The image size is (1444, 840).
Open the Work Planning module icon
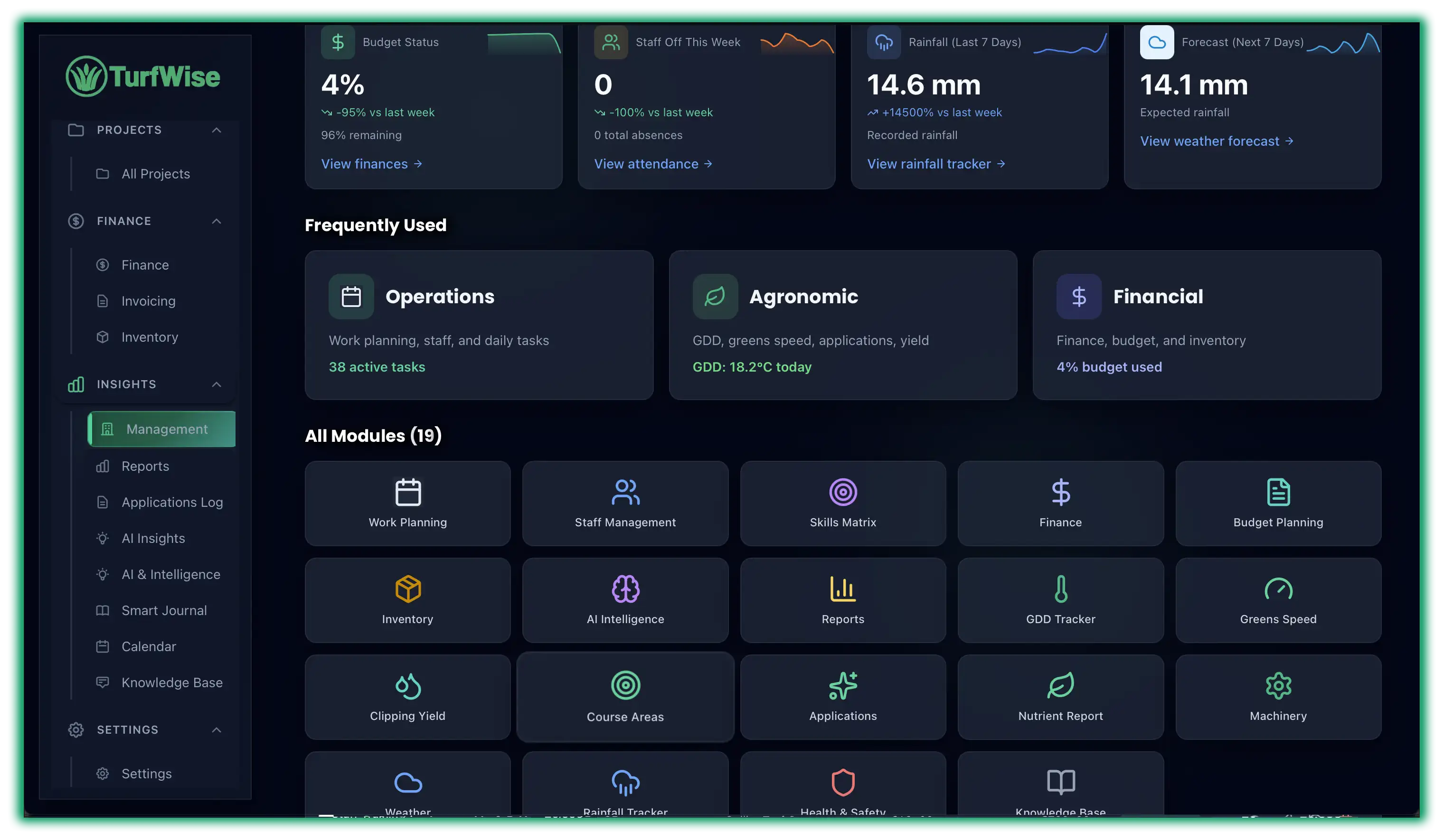point(407,492)
